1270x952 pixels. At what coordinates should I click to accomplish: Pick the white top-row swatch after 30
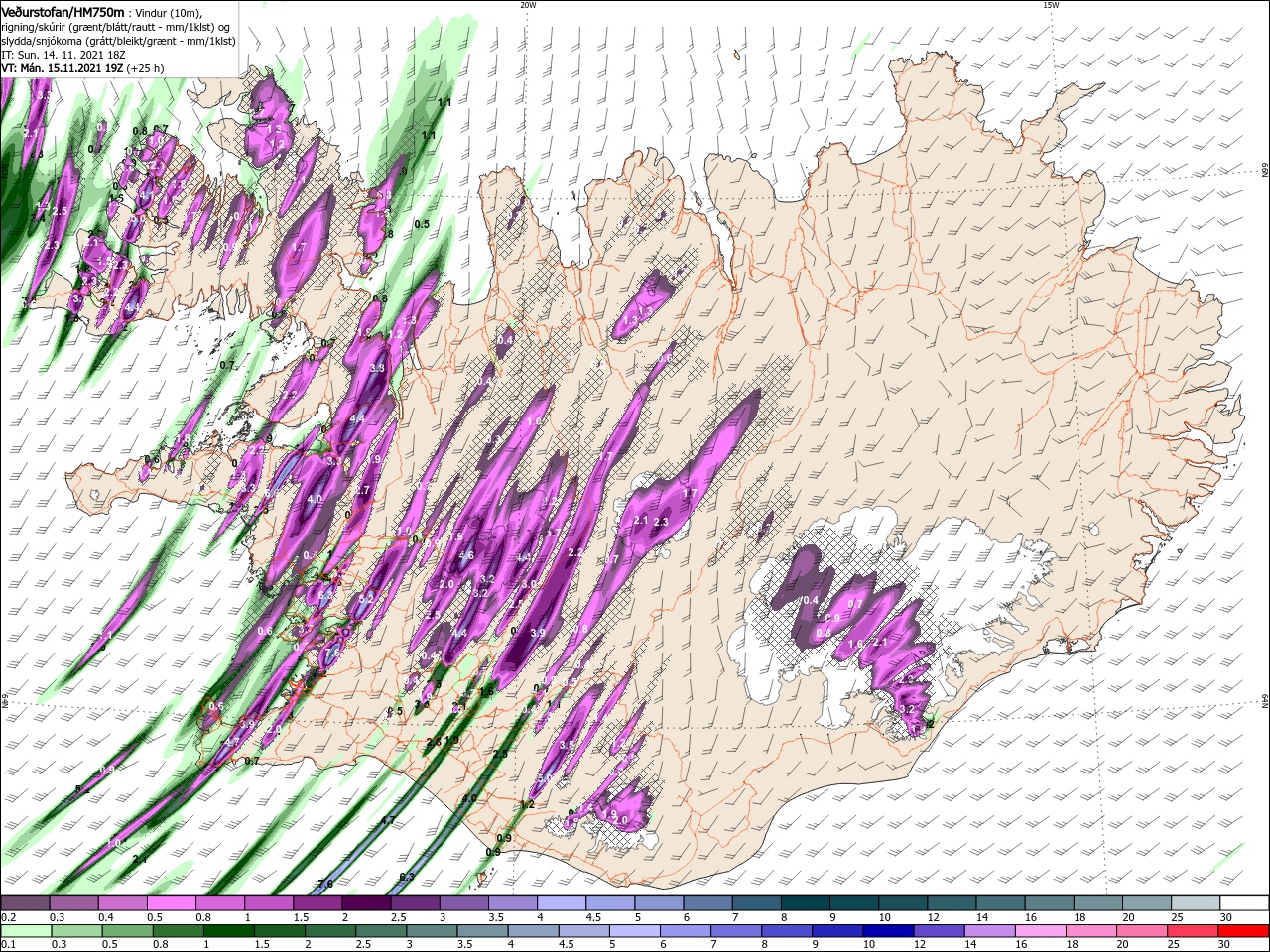click(x=1244, y=903)
